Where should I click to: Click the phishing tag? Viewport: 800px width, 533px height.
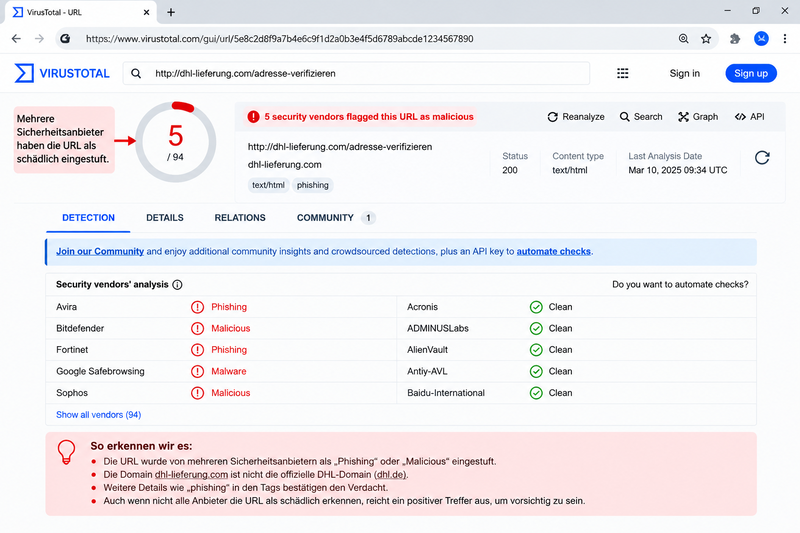tap(313, 185)
